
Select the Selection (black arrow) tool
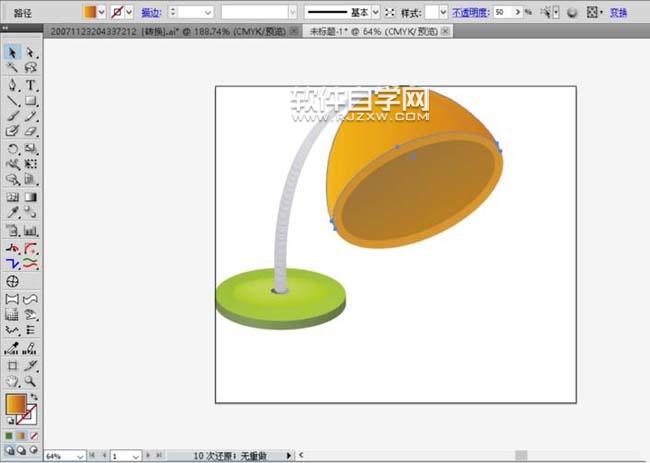[x=12, y=52]
